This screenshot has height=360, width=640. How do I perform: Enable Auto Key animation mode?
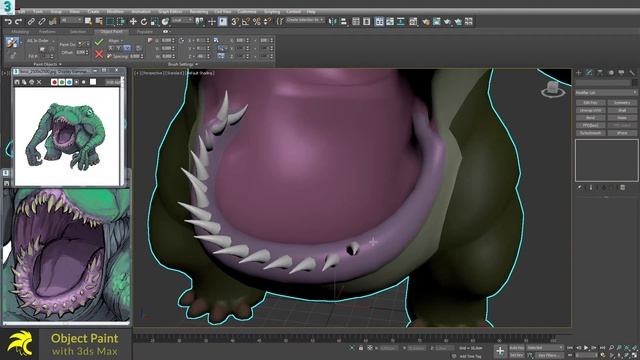[516, 348]
